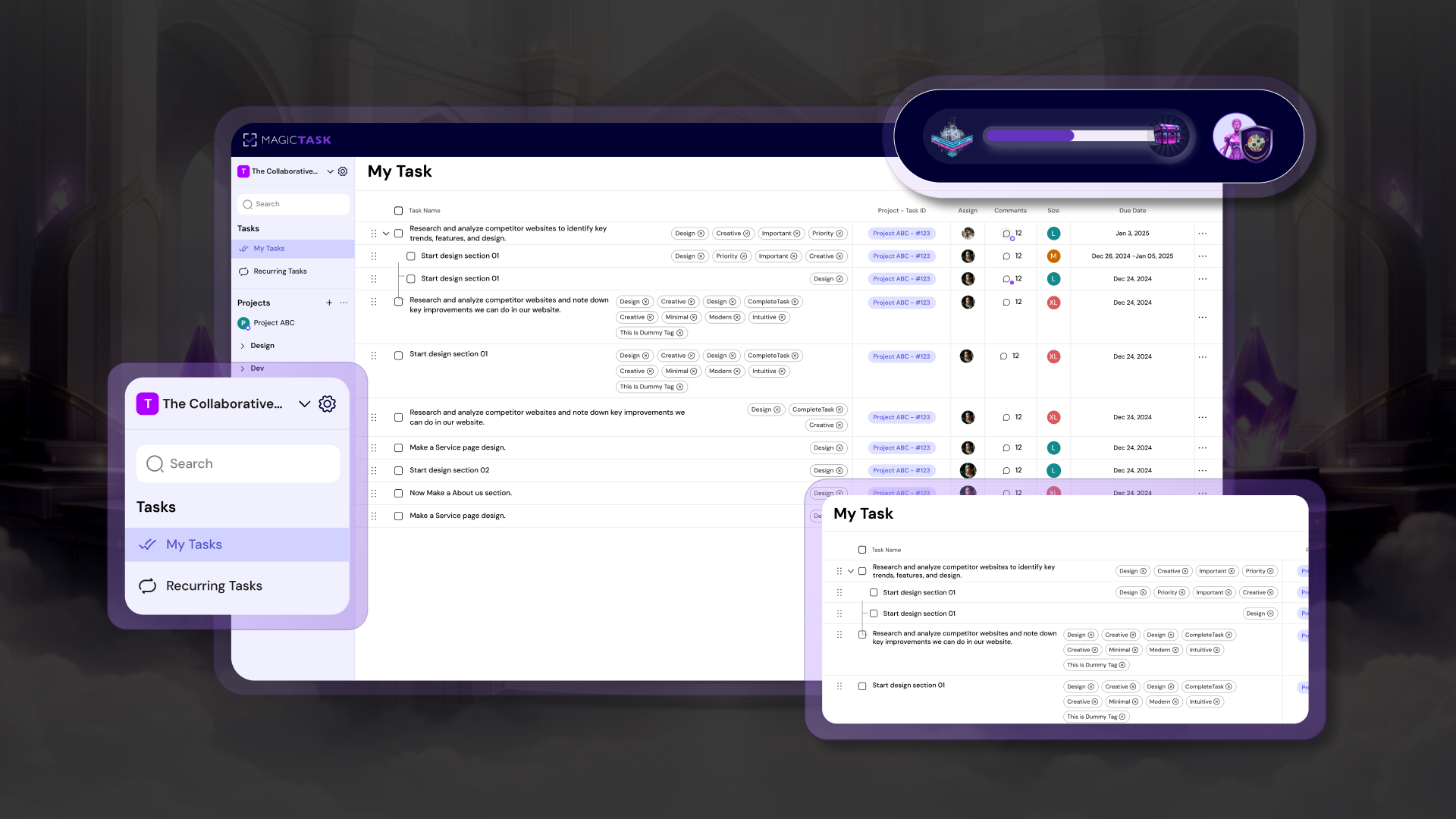1456x819 pixels.
Task: Open settings gear in main window sidebar
Action: [x=343, y=171]
